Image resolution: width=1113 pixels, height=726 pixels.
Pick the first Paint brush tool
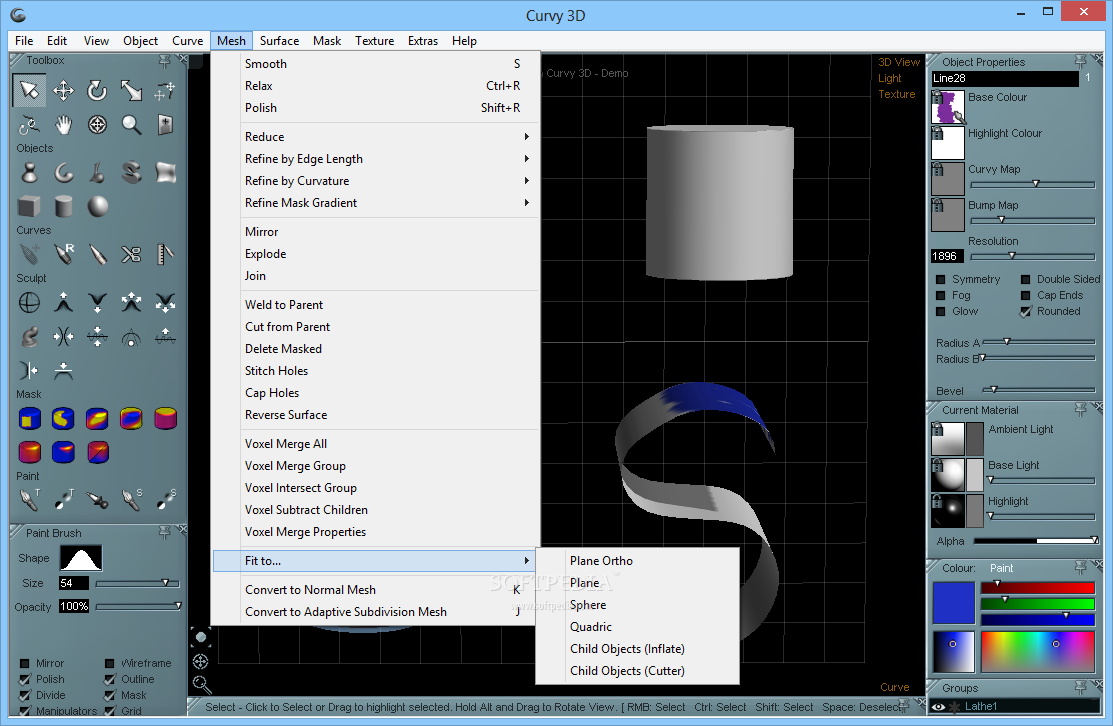[29, 500]
